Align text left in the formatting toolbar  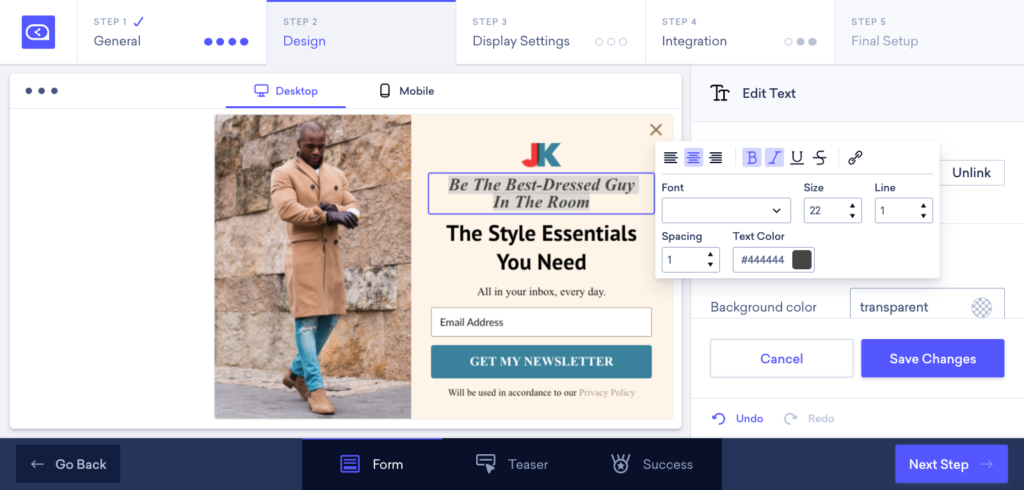(x=671, y=157)
